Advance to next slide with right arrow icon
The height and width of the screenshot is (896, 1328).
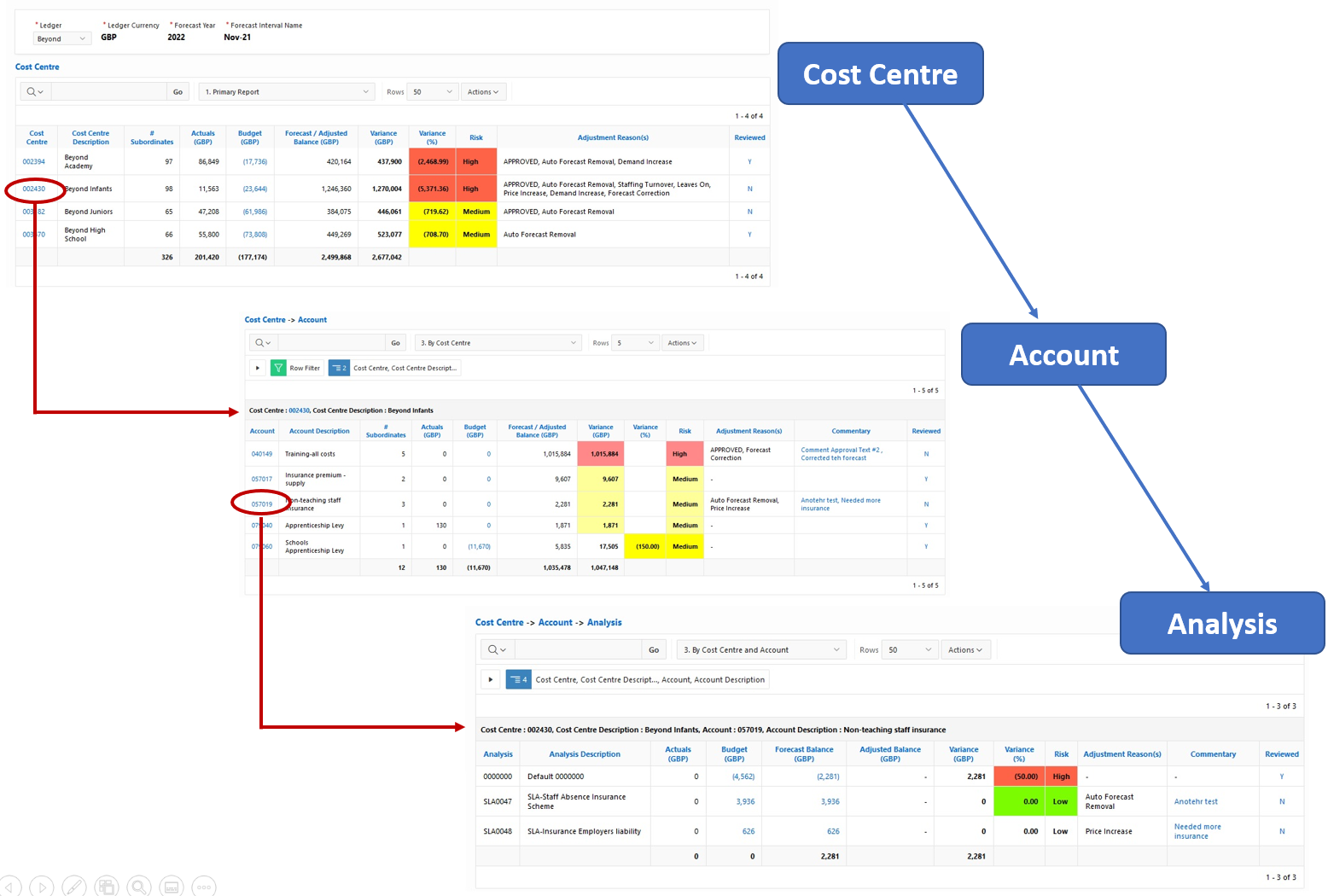click(x=42, y=887)
